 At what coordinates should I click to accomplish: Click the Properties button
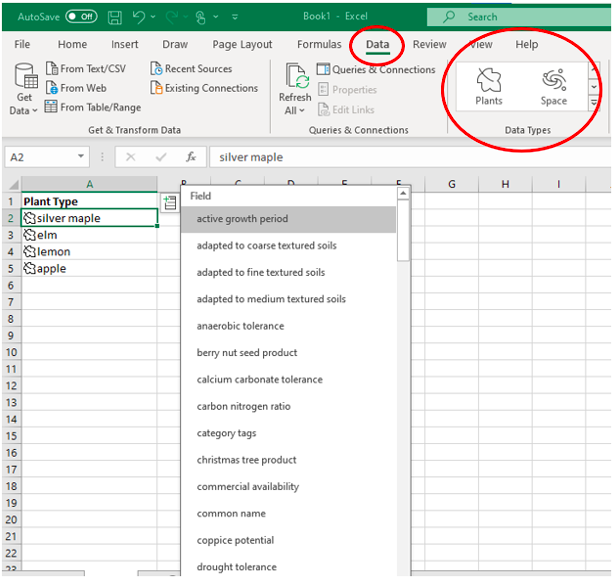pyautogui.click(x=348, y=90)
